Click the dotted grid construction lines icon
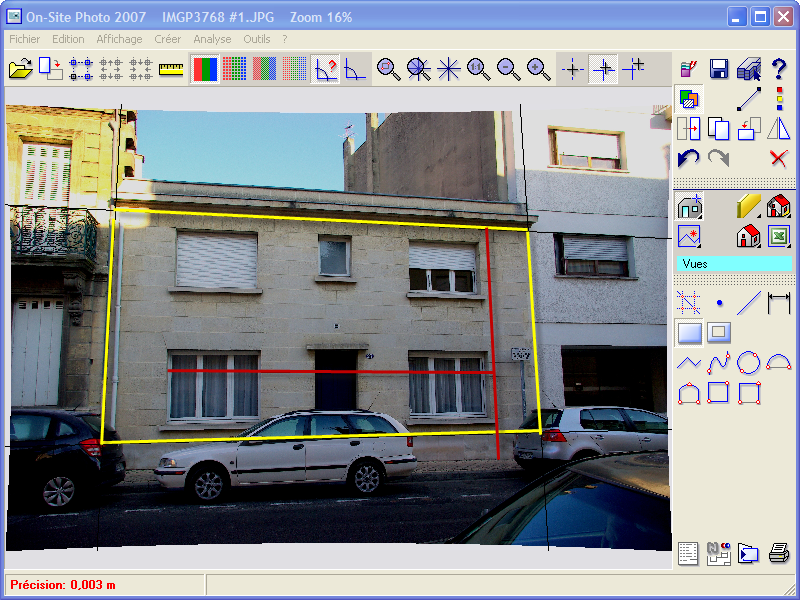 pos(689,303)
